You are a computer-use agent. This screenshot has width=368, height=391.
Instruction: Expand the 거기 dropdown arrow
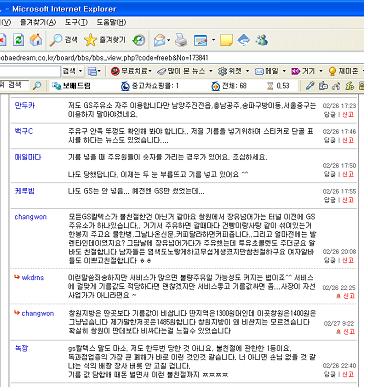(321, 71)
